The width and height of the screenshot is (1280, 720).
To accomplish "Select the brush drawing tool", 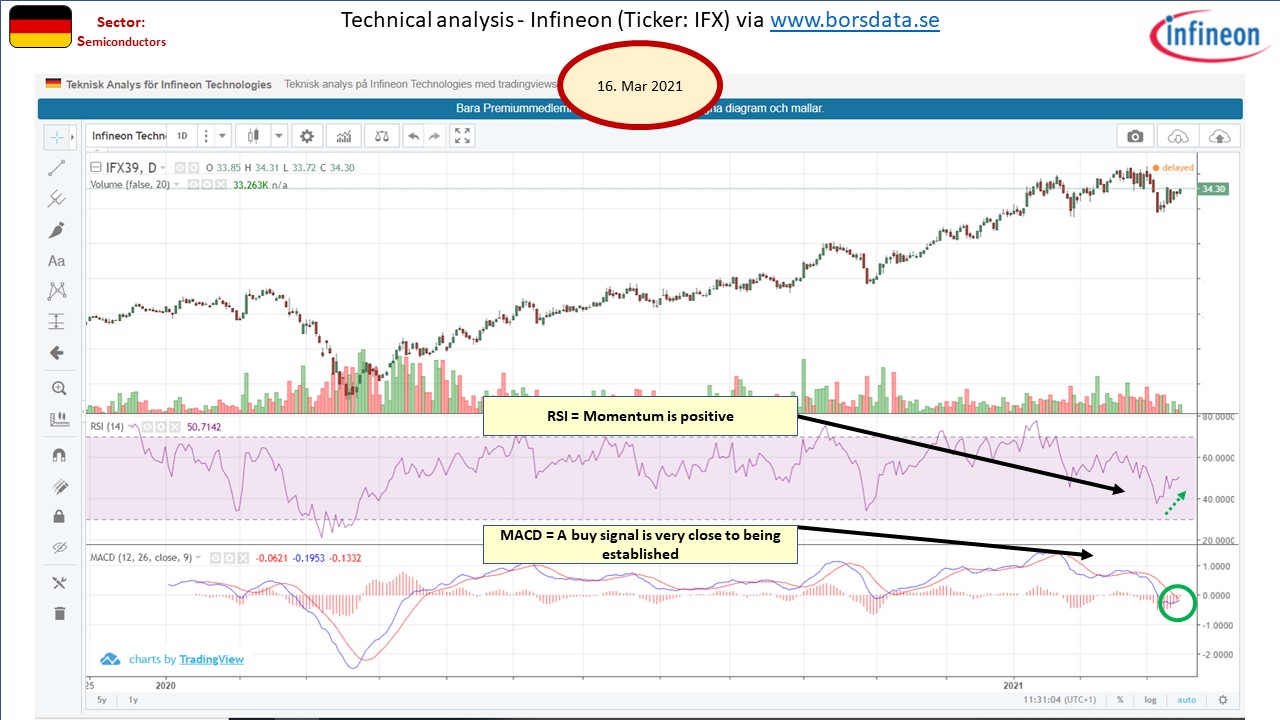I will click(57, 230).
